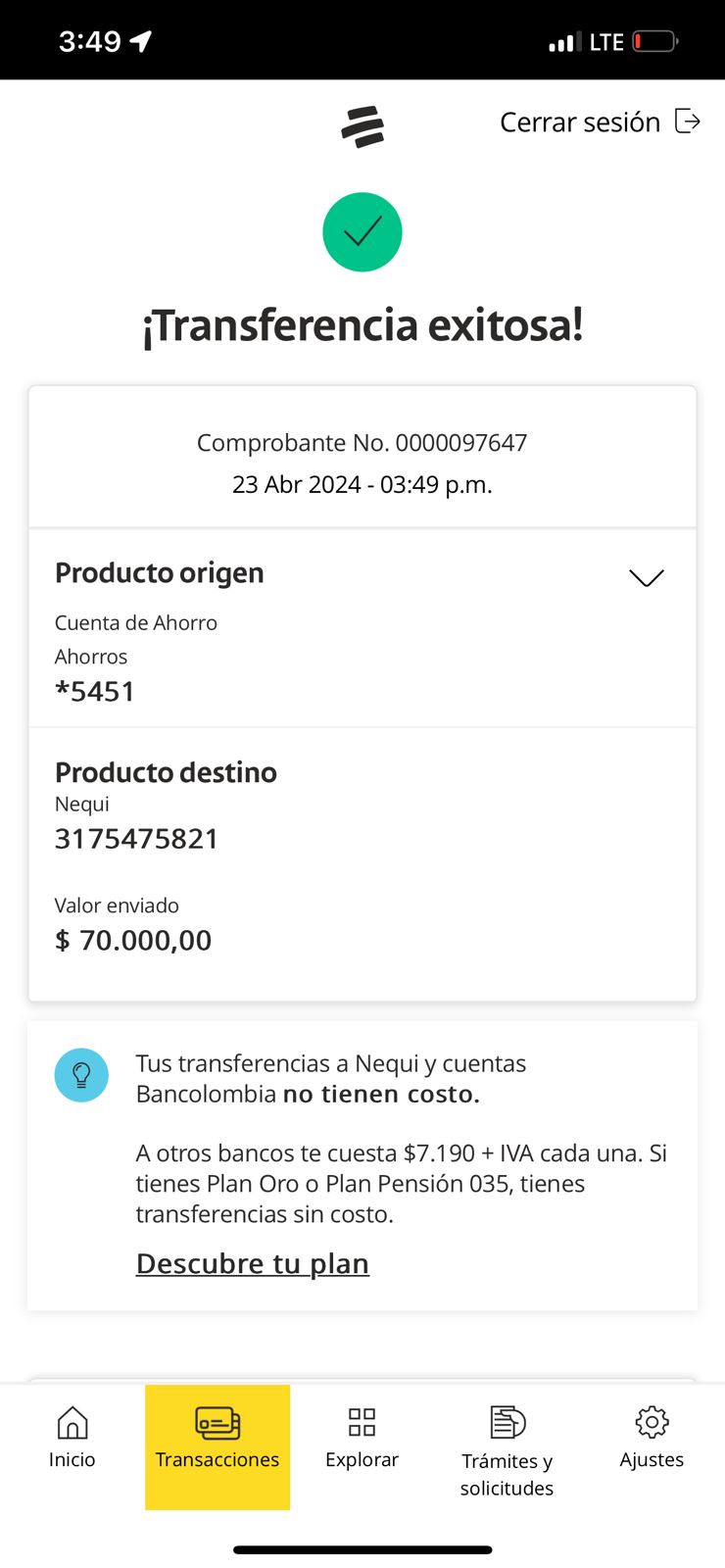Image resolution: width=725 pixels, height=1568 pixels.
Task: Tap the battery indicator in status bar
Action: (654, 41)
